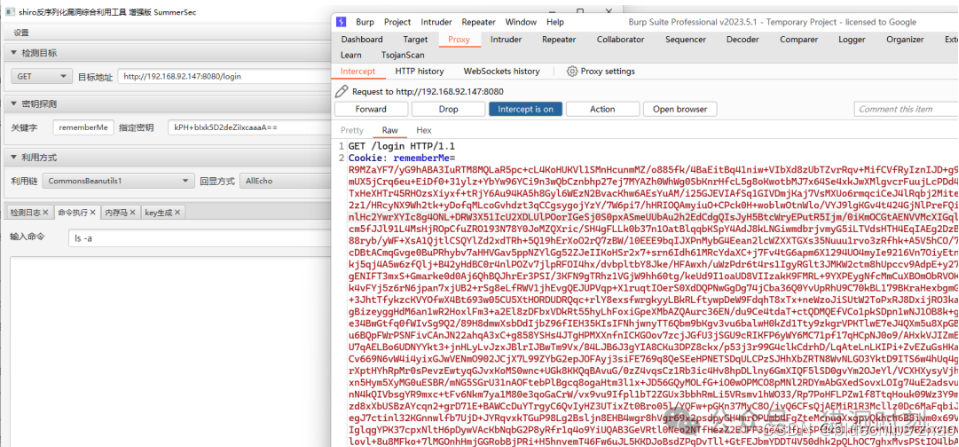959x447 pixels.
Task: Close the 检测日志 tab with its X
Action: (46, 213)
